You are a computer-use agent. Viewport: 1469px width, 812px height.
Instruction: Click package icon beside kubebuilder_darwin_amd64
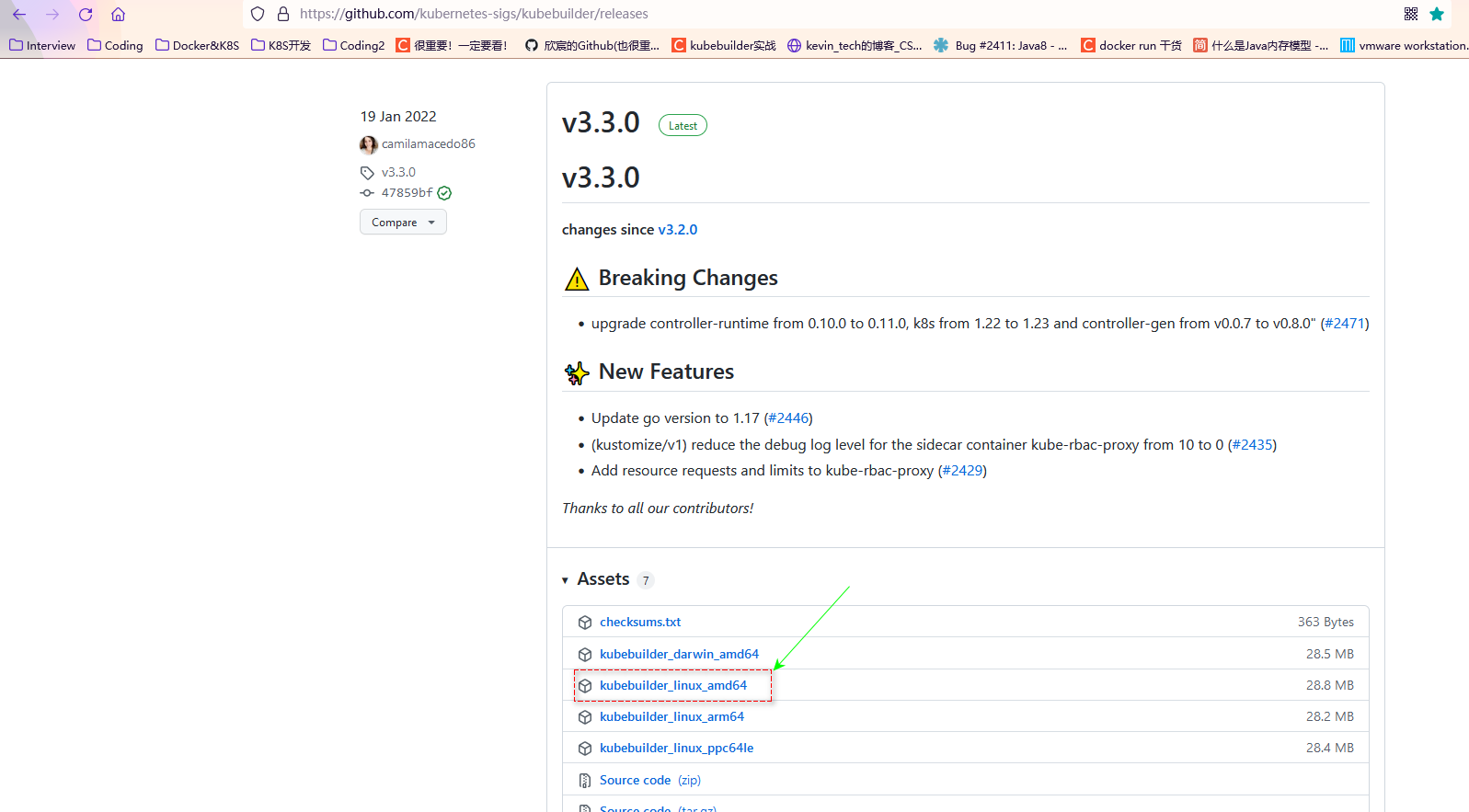(x=585, y=655)
